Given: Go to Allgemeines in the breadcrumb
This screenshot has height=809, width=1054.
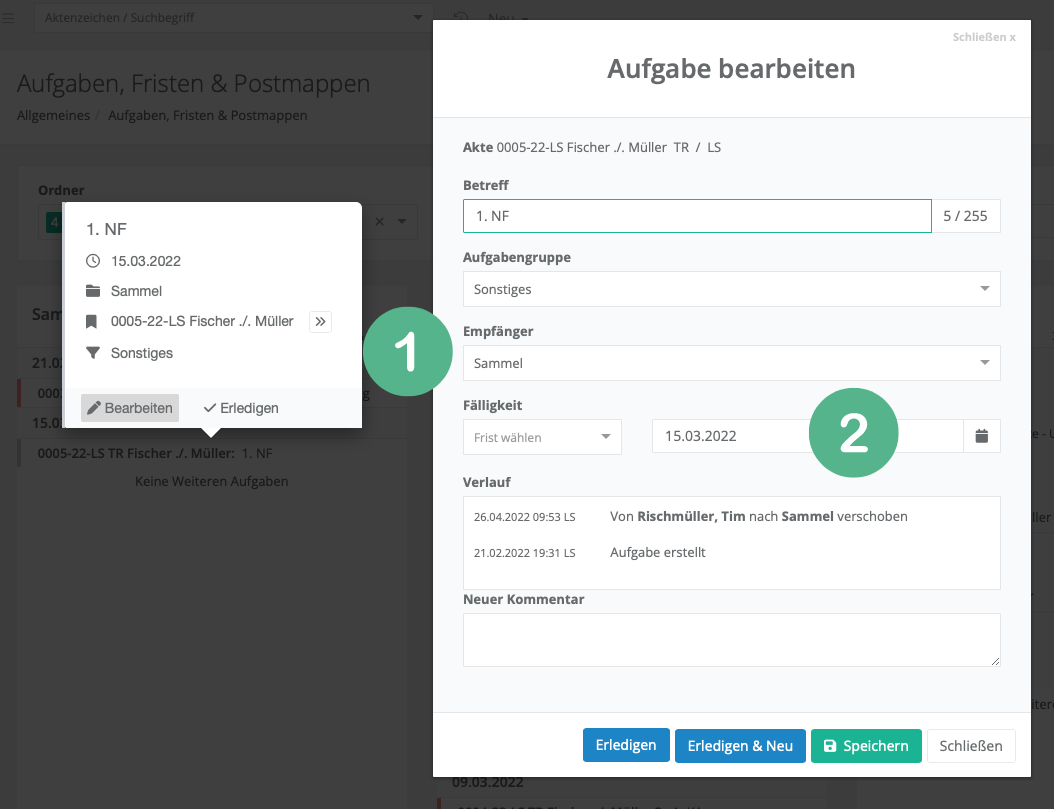Looking at the screenshot, I should point(53,115).
